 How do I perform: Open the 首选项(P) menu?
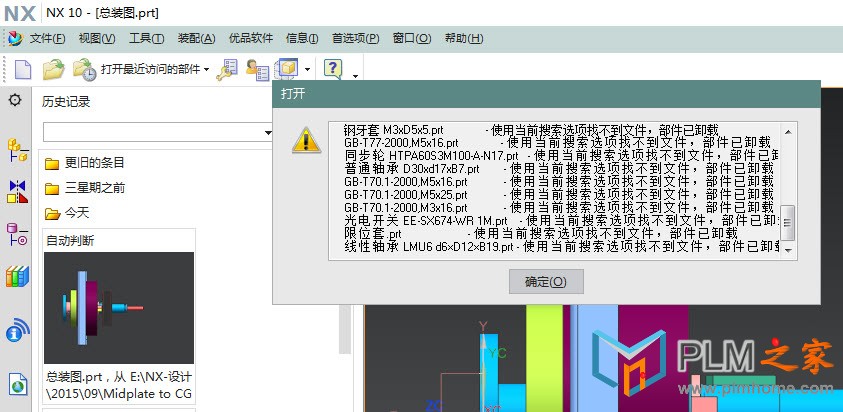pos(355,38)
